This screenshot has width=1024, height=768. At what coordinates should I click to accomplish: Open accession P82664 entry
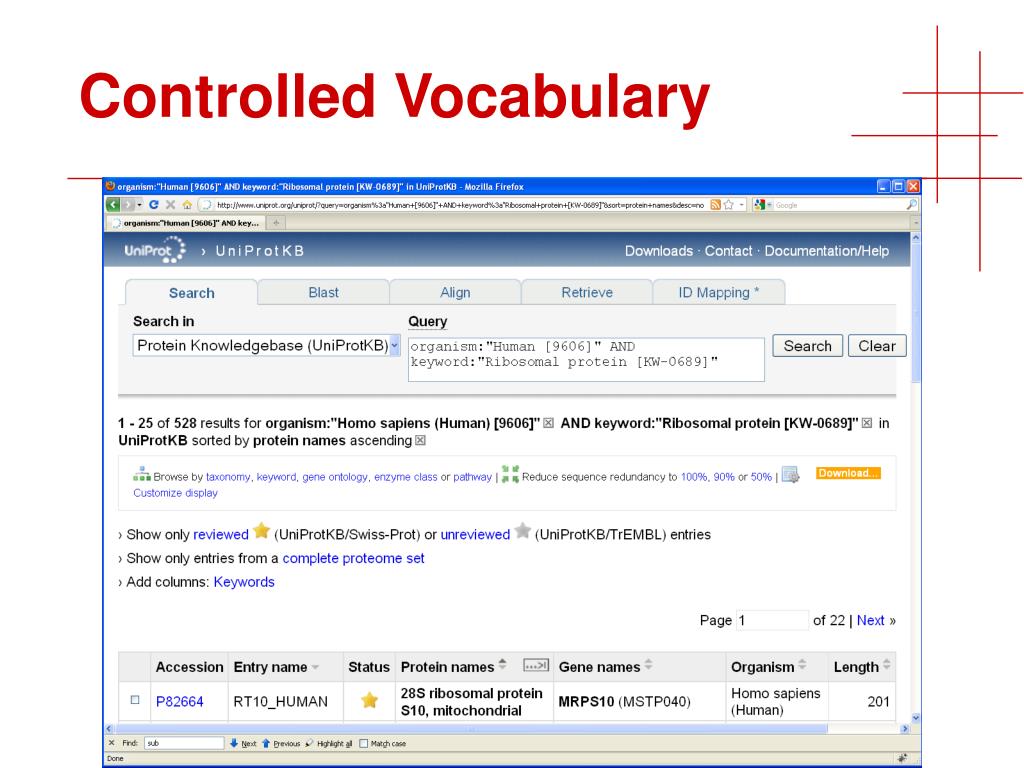180,701
